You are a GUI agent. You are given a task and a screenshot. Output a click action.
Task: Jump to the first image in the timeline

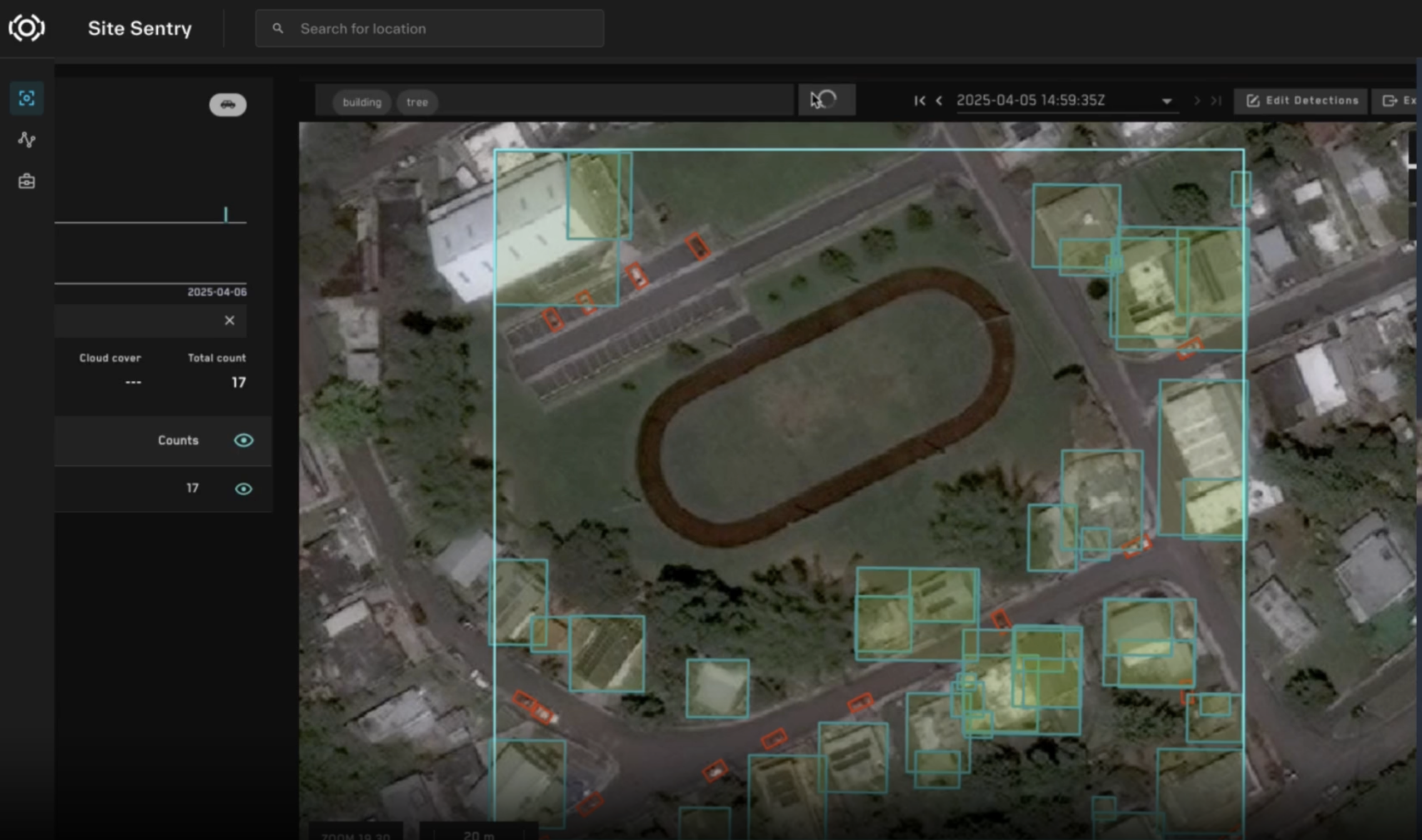pos(920,100)
